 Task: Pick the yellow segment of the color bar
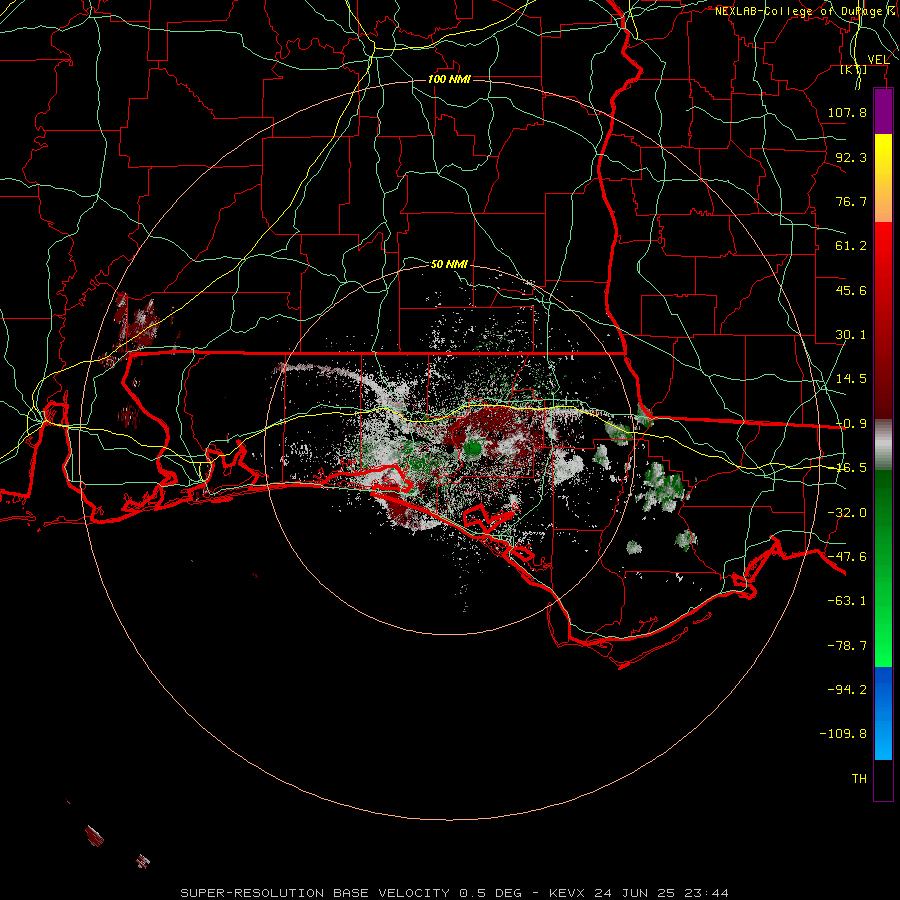point(883,156)
